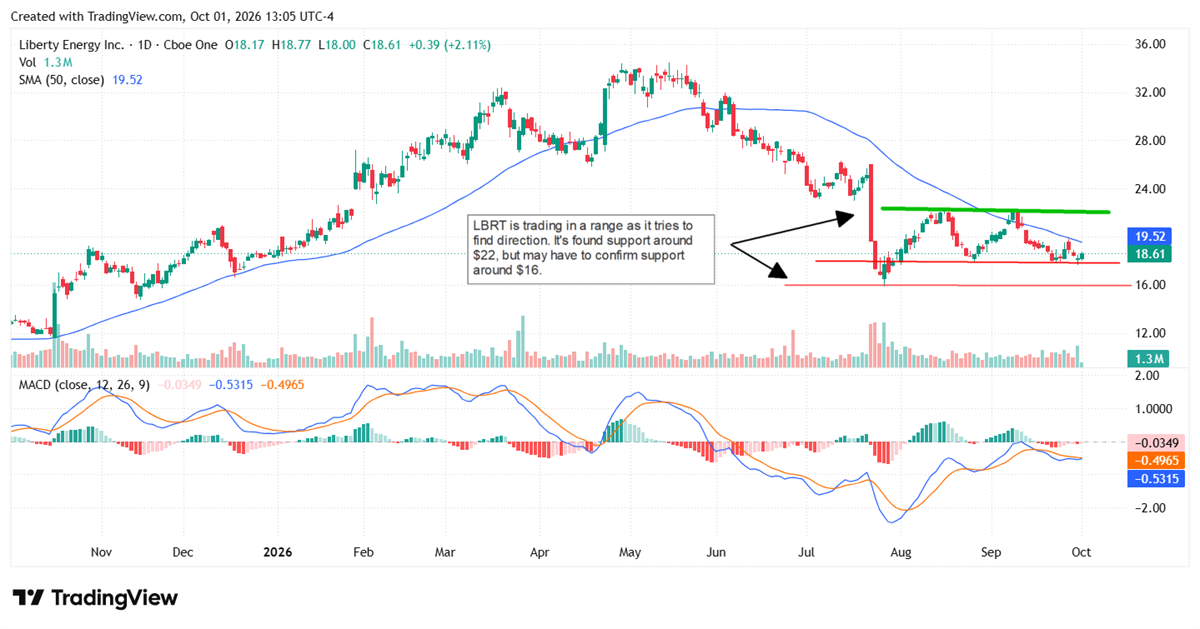Click the blue 19.52 SMA price tag
The width and height of the screenshot is (1200, 629).
coord(1148,237)
